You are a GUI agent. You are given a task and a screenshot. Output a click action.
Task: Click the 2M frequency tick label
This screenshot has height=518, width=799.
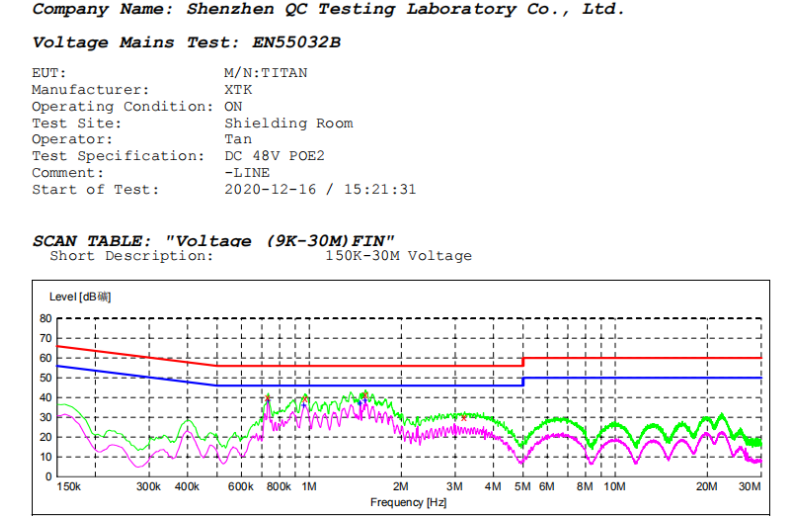(x=401, y=487)
